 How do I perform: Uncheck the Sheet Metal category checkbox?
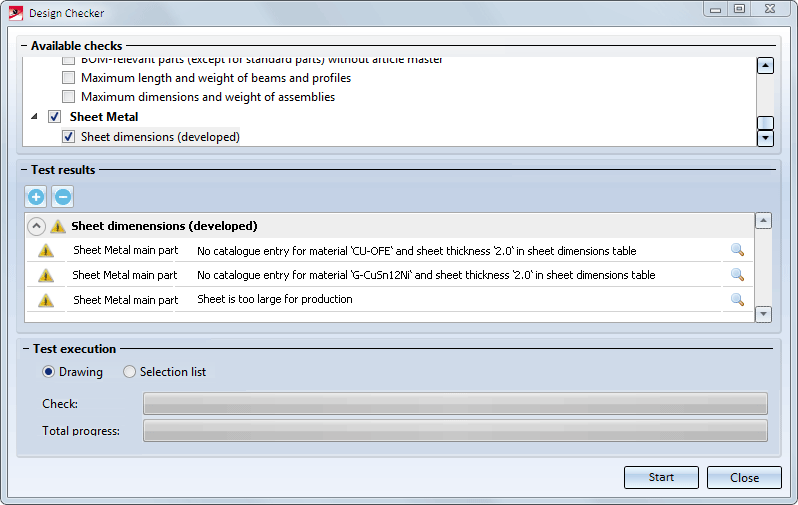click(x=55, y=117)
